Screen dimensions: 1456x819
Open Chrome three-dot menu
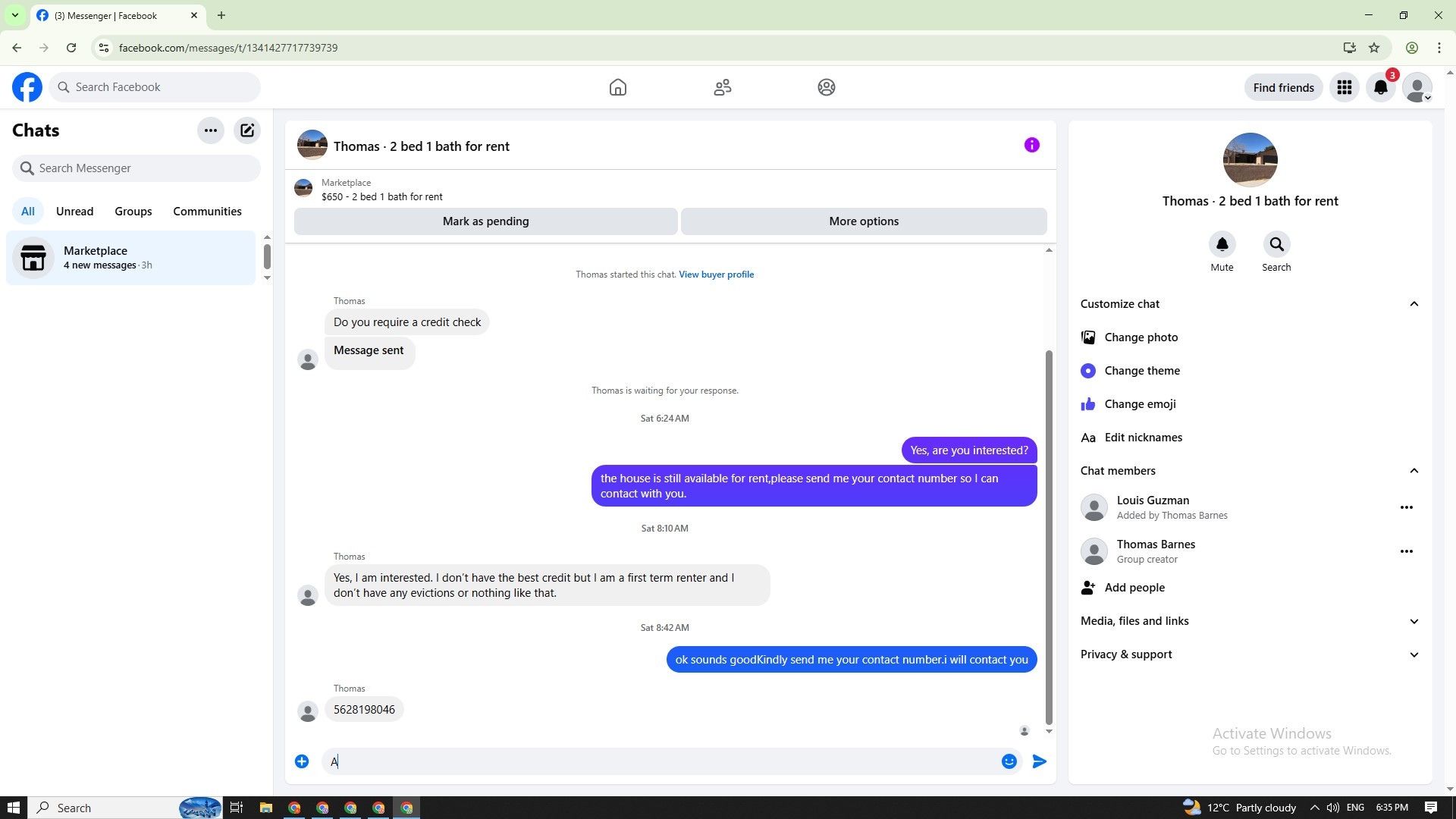1439,48
